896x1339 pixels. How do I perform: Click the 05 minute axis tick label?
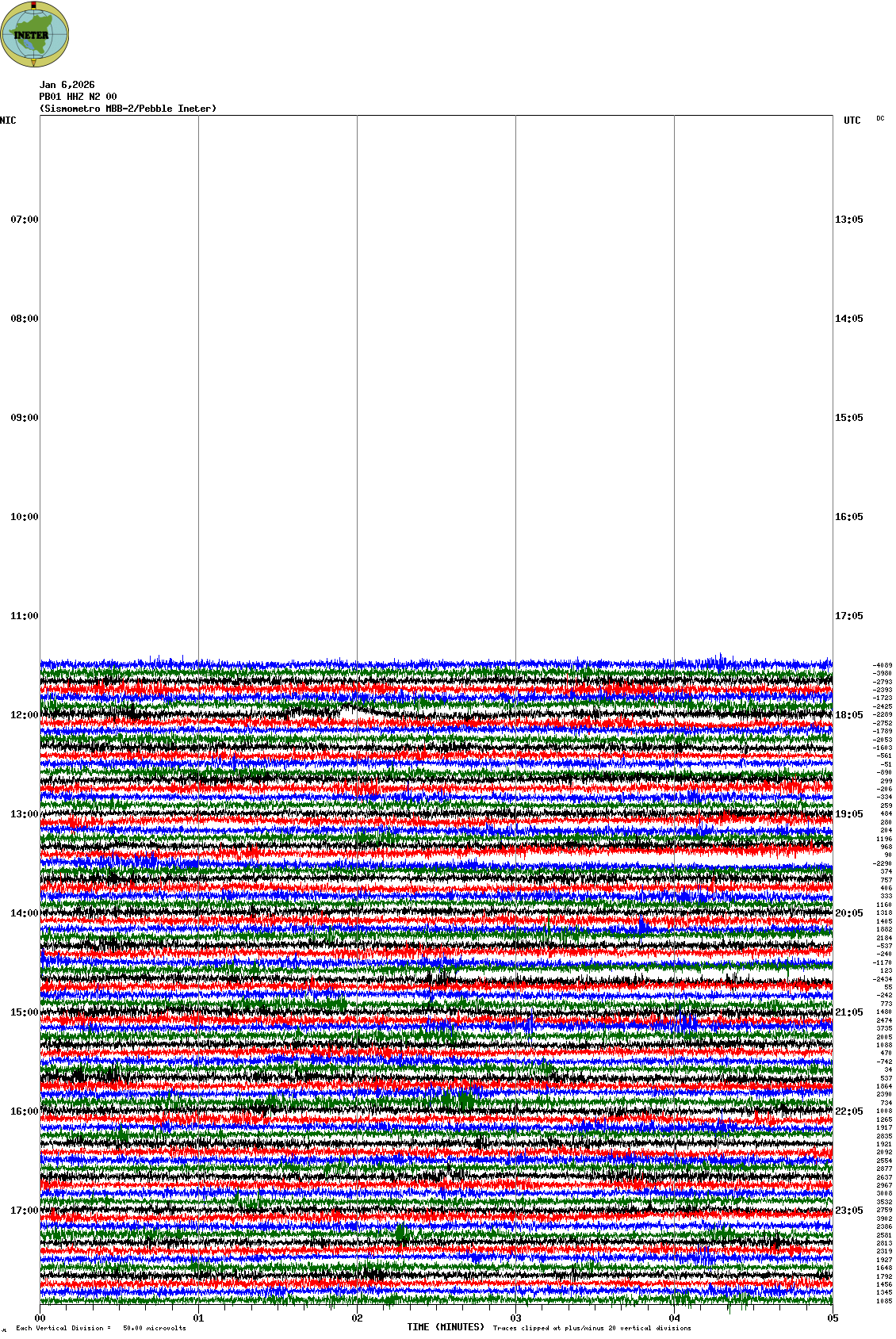(x=832, y=1318)
